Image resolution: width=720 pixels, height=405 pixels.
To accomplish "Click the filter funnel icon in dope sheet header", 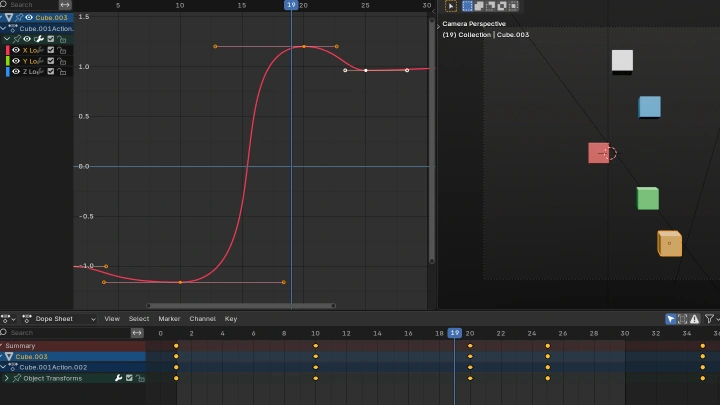I will [x=708, y=319].
